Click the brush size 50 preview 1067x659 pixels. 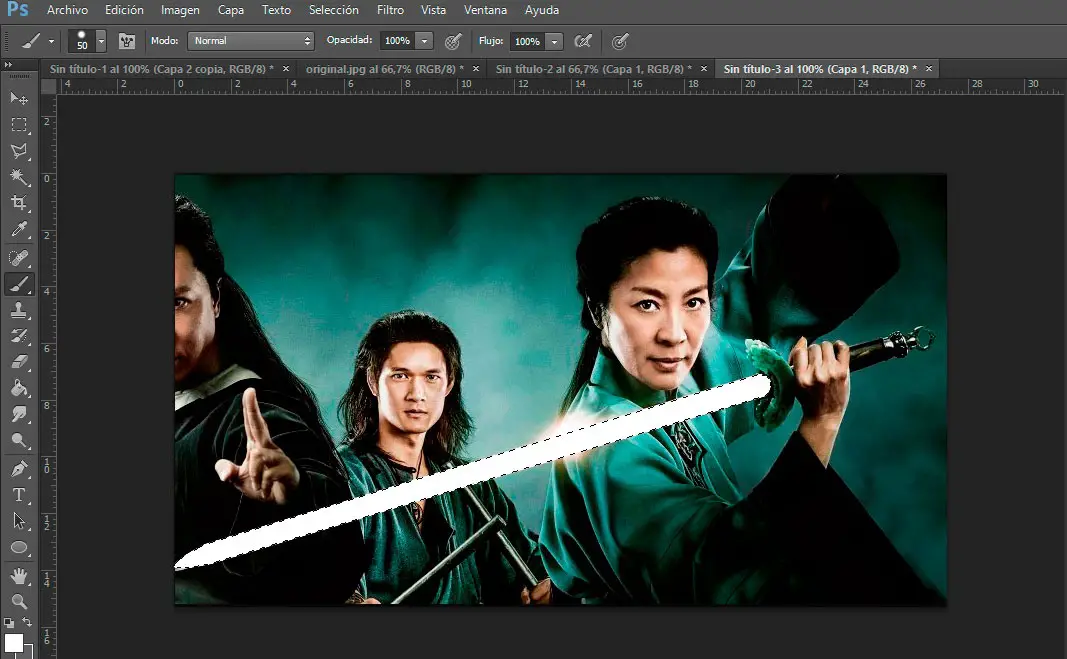coord(82,41)
